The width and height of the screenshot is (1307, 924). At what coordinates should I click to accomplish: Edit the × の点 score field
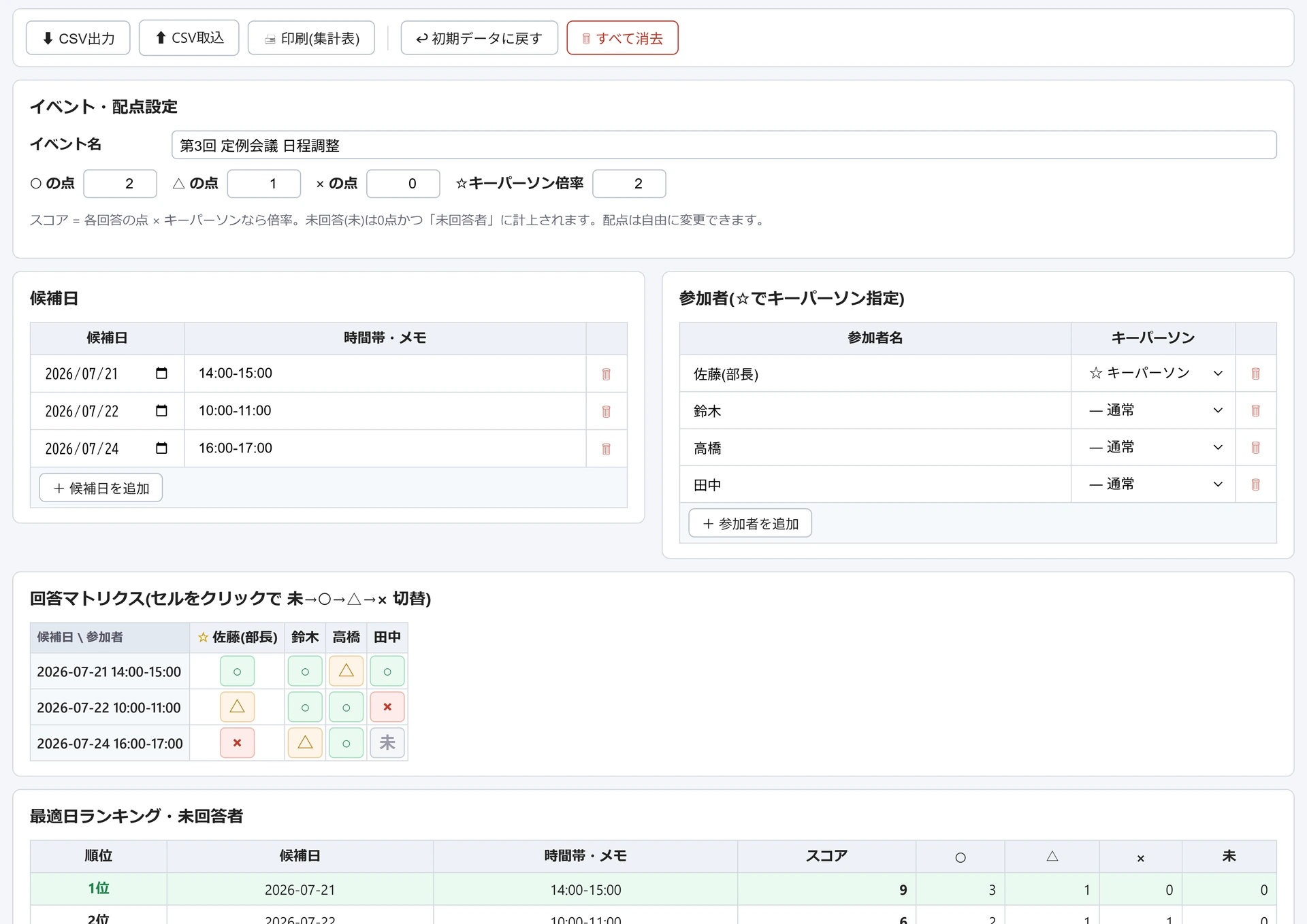tap(403, 184)
